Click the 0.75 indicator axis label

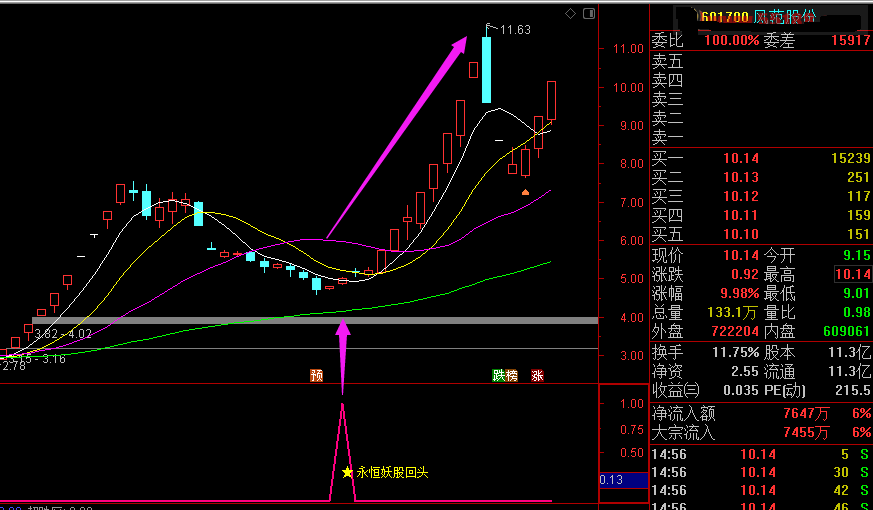[x=632, y=430]
